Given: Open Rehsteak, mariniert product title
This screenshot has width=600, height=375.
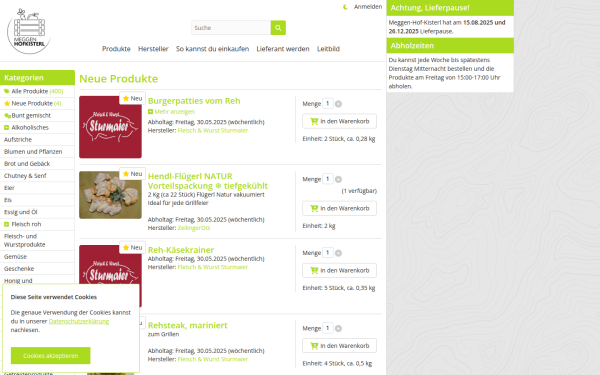Looking at the screenshot, I should point(188,325).
